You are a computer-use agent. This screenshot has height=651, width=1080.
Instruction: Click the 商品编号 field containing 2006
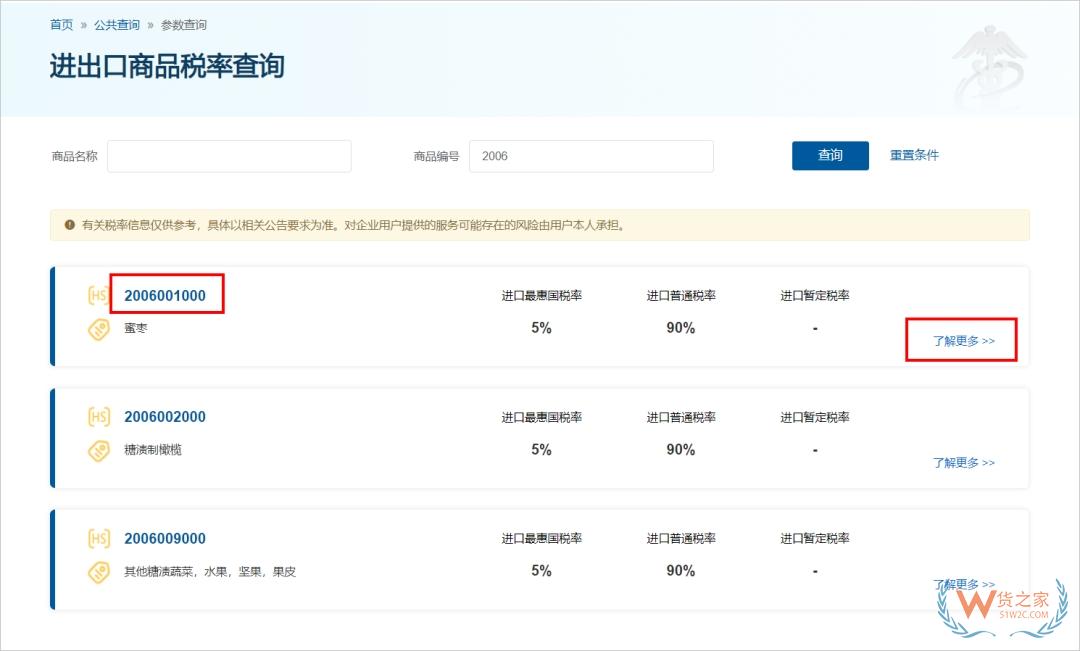click(x=591, y=156)
